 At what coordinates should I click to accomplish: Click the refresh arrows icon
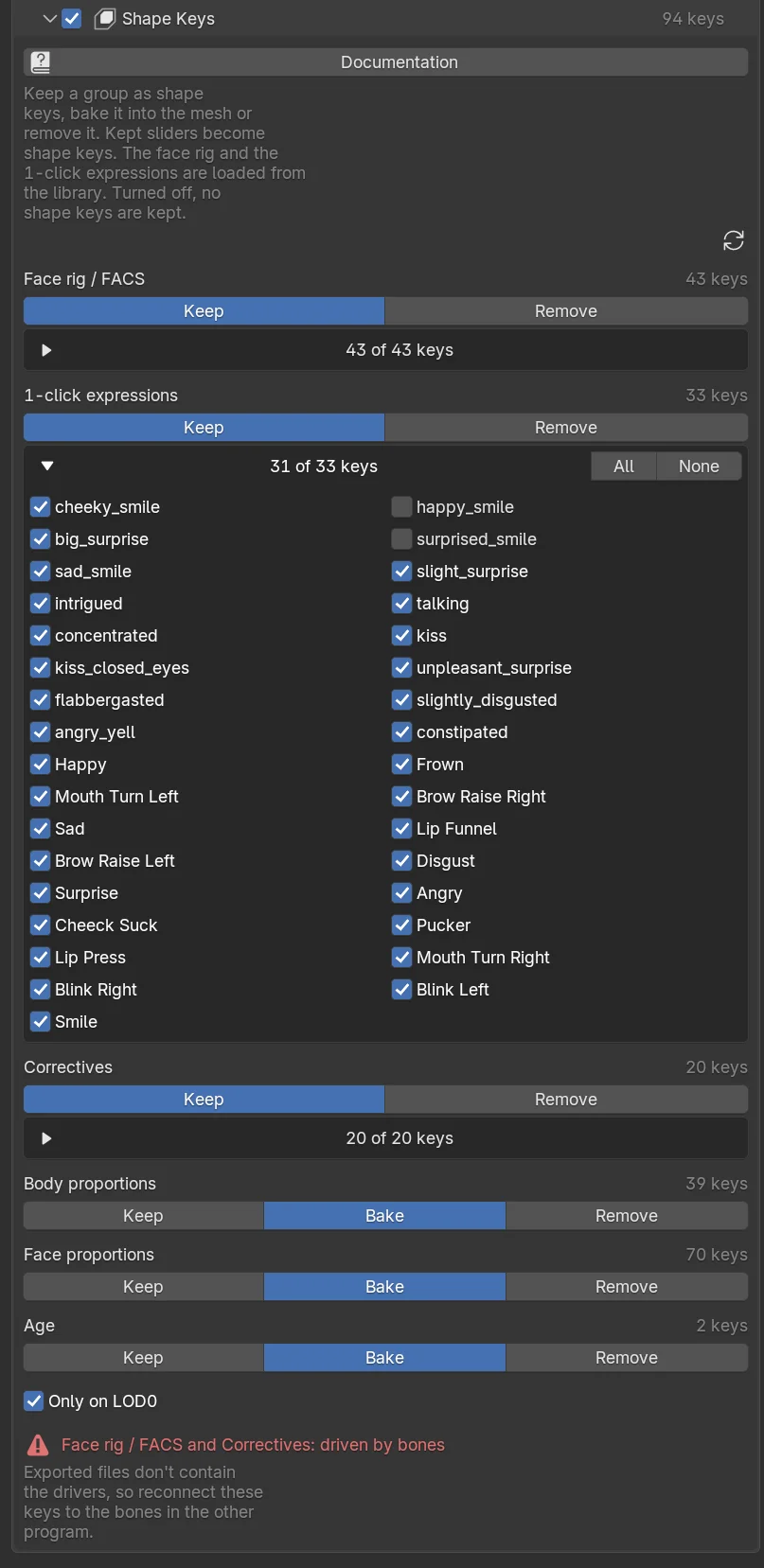[733, 240]
